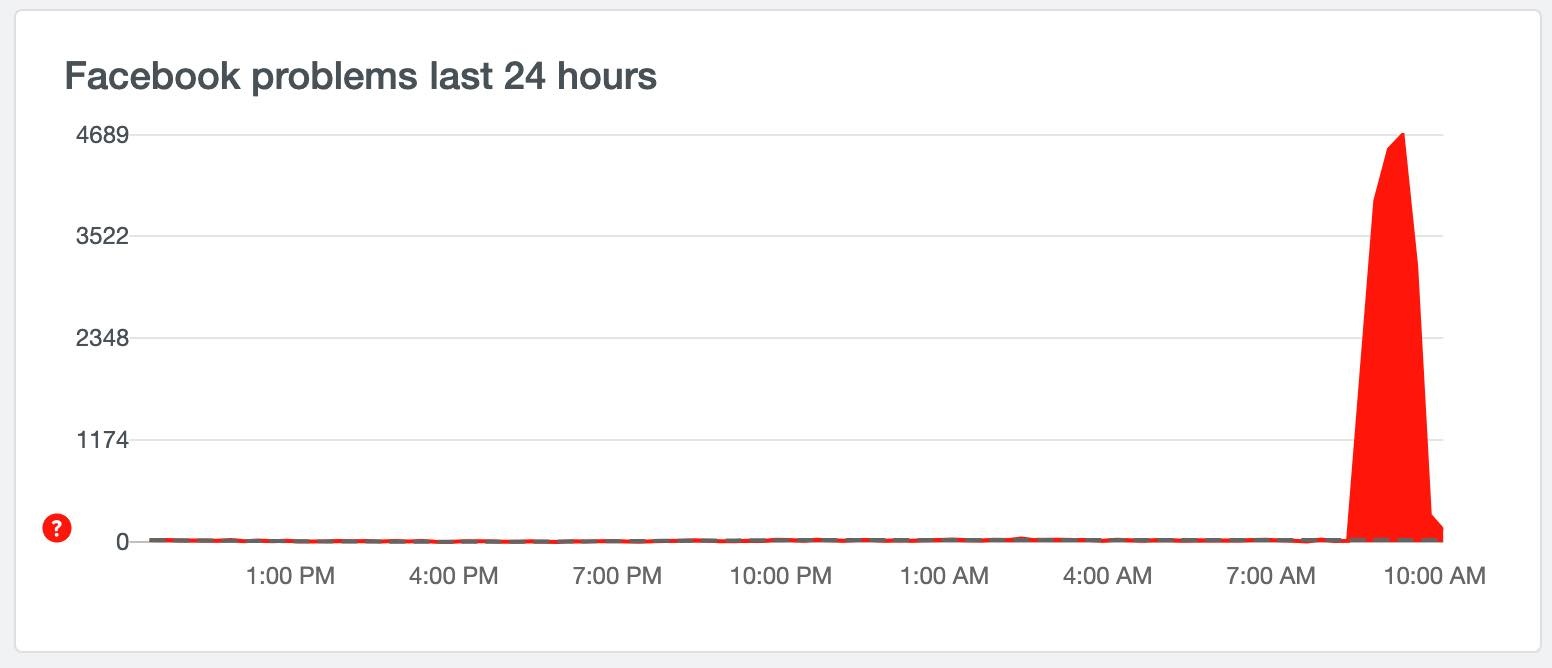Click the 3522 y-axis label

[x=102, y=236]
